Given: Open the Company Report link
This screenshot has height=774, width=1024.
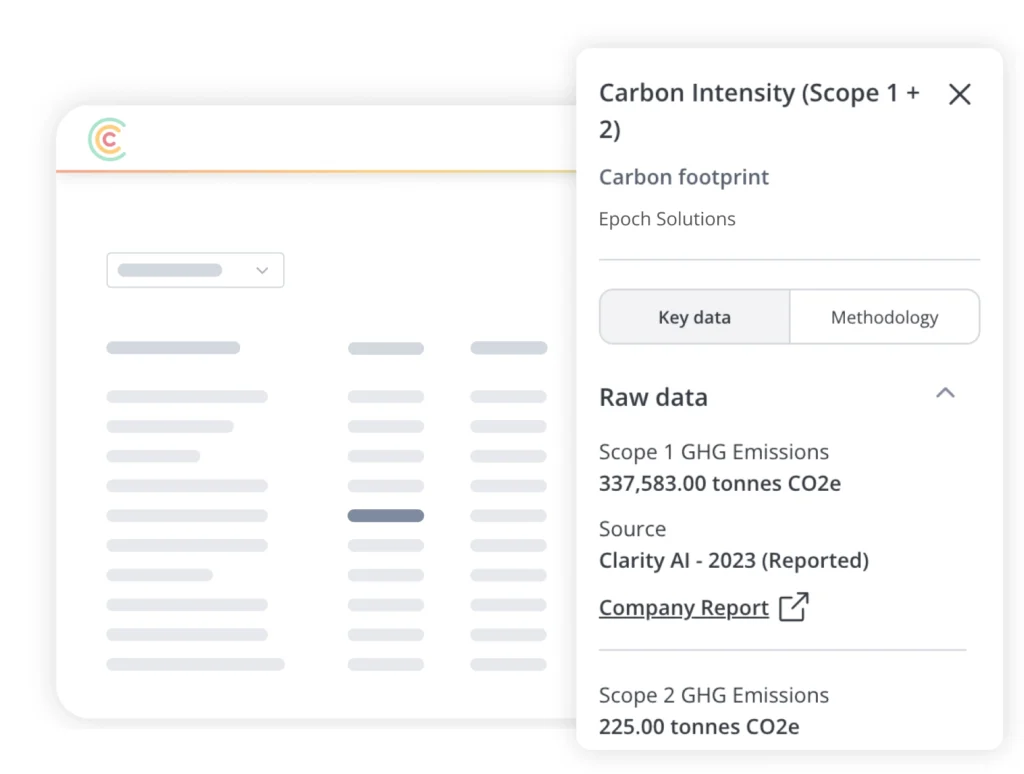Looking at the screenshot, I should (x=683, y=608).
